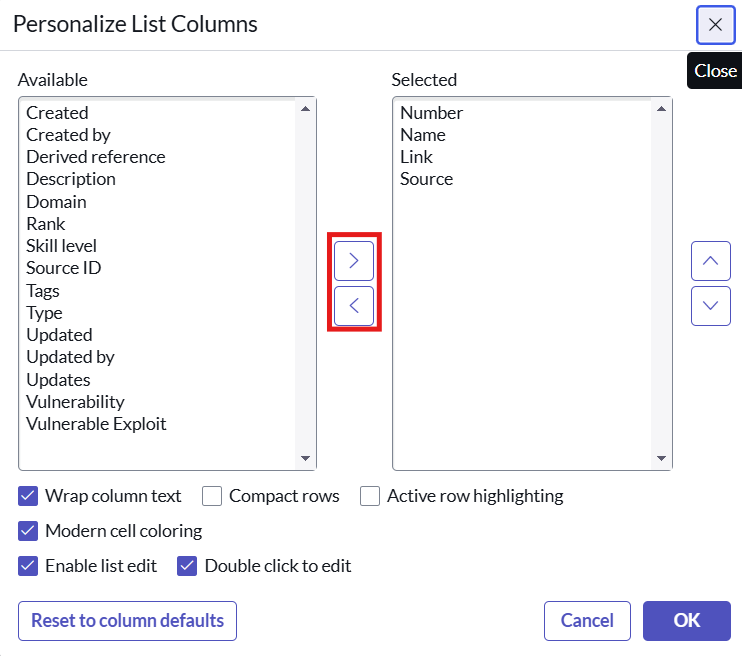This screenshot has height=656, width=742.
Task: Enable Compact rows checkbox
Action: (212, 496)
